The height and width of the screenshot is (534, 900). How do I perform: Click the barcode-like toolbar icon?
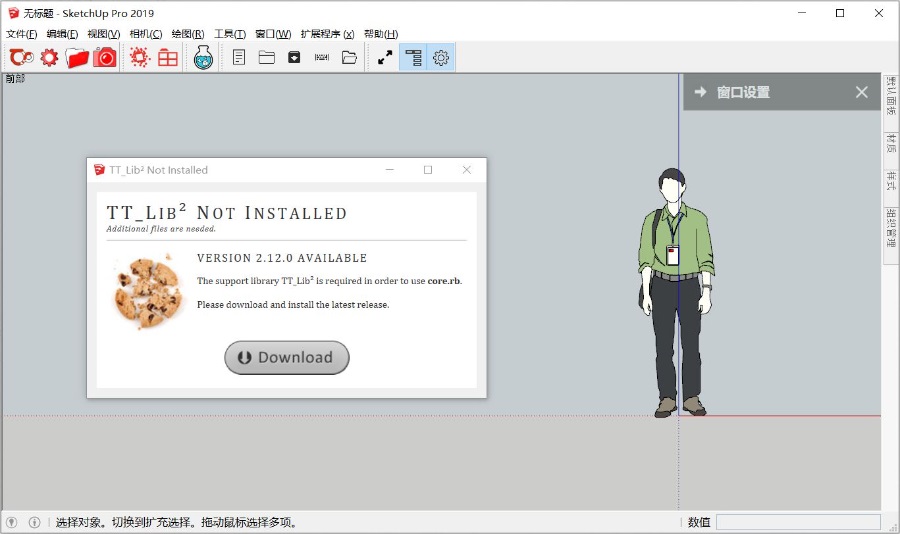(x=321, y=57)
